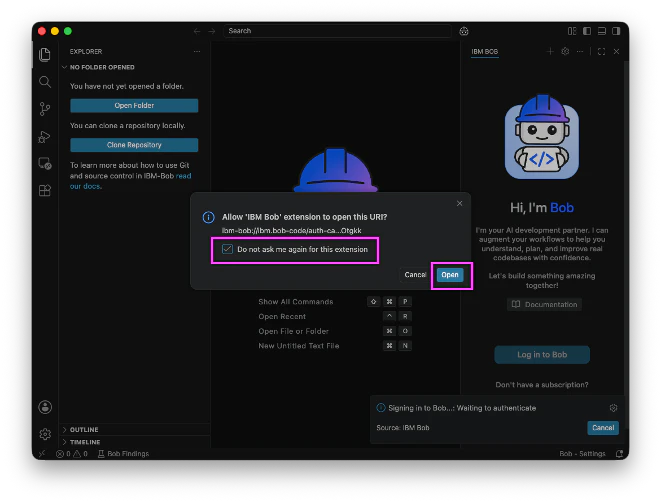Uncheck 'Do not ask me again for this extension'

pyautogui.click(x=227, y=249)
